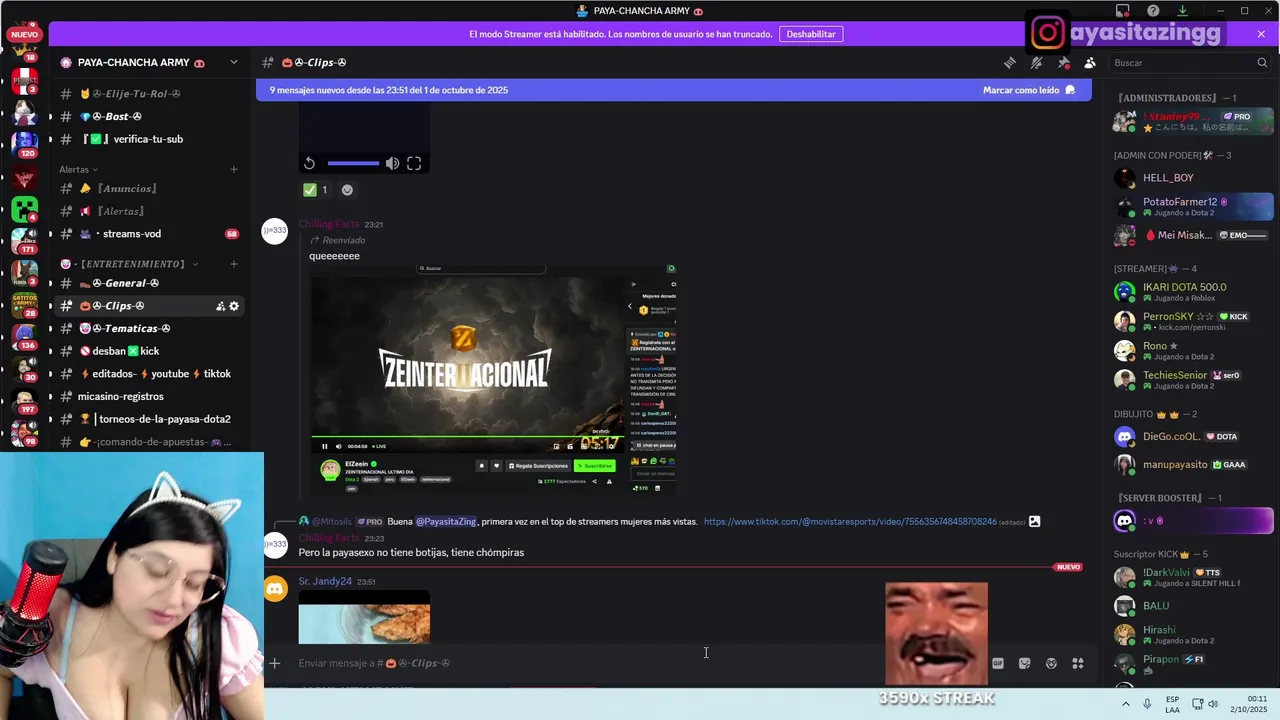1280x720 pixels.
Task: Open Clips channel settings gear
Action: coord(234,306)
